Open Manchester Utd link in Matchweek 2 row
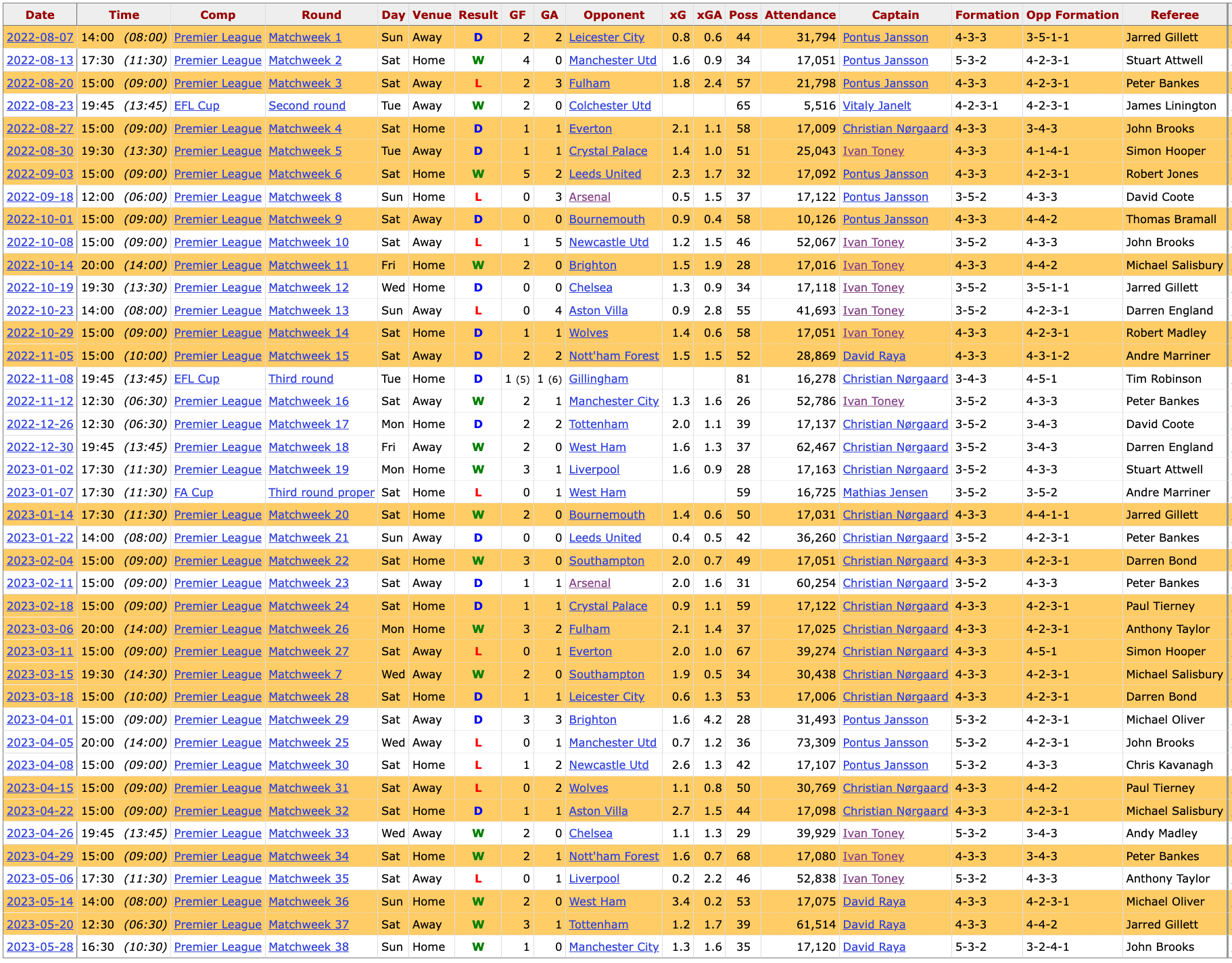This screenshot has height=963, width=1232. 613,60
